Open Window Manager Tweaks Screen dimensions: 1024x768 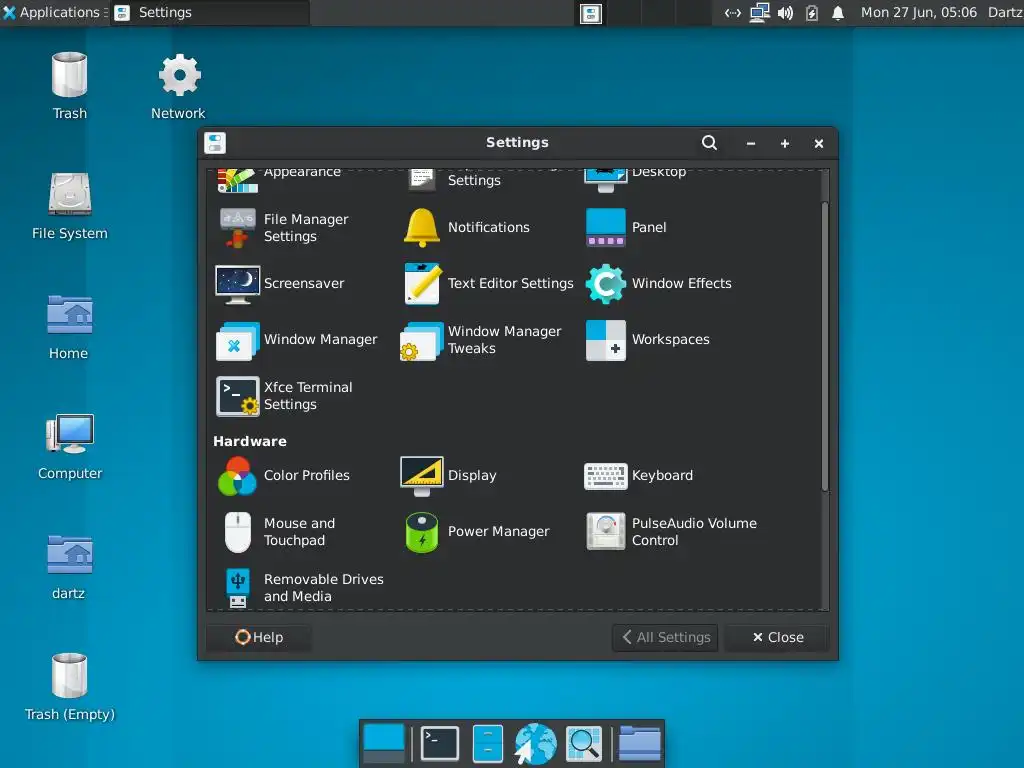(x=481, y=340)
